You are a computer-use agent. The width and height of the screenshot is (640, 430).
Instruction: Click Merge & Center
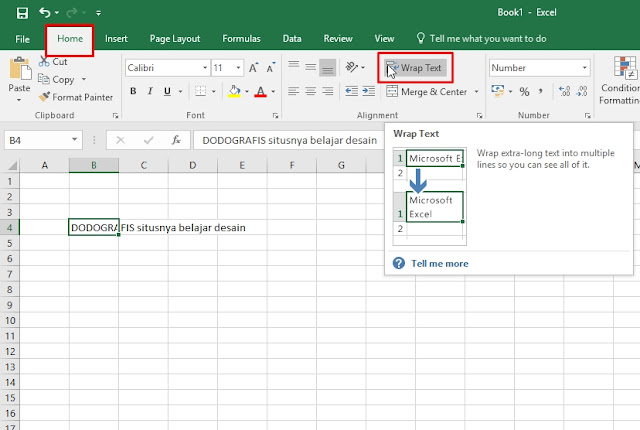pos(427,91)
